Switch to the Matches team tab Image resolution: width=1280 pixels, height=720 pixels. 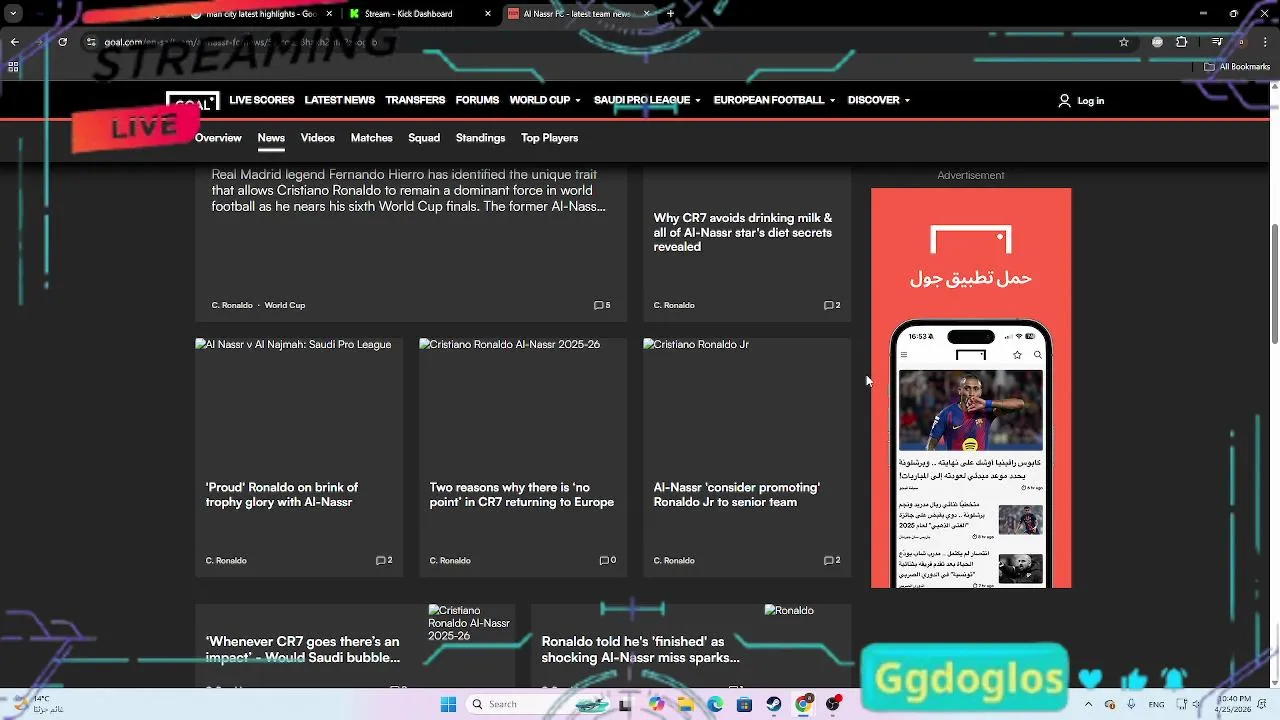click(371, 138)
